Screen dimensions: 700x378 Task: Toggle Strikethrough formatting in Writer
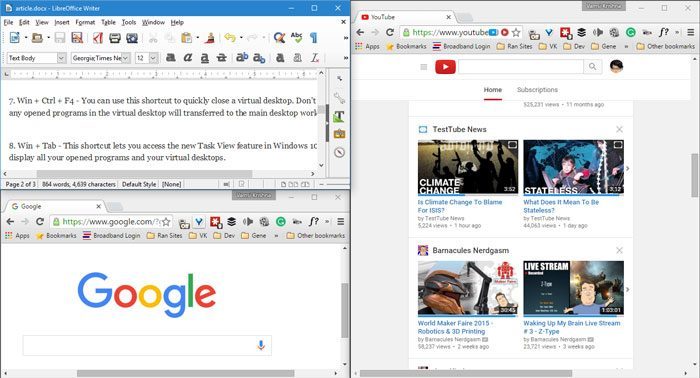[x=221, y=58]
